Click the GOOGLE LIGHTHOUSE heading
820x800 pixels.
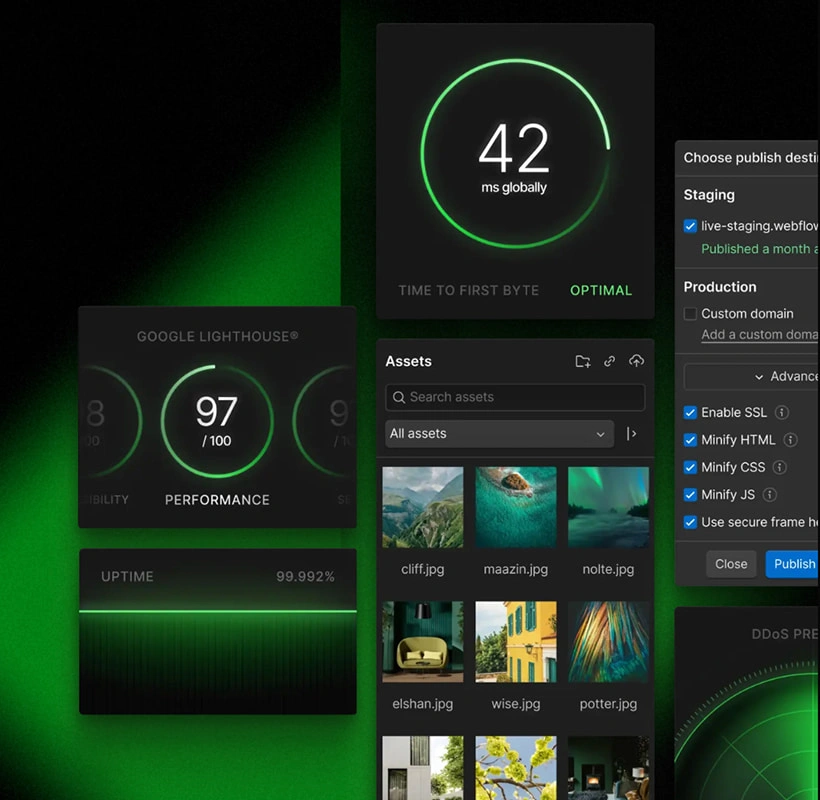coord(218,336)
